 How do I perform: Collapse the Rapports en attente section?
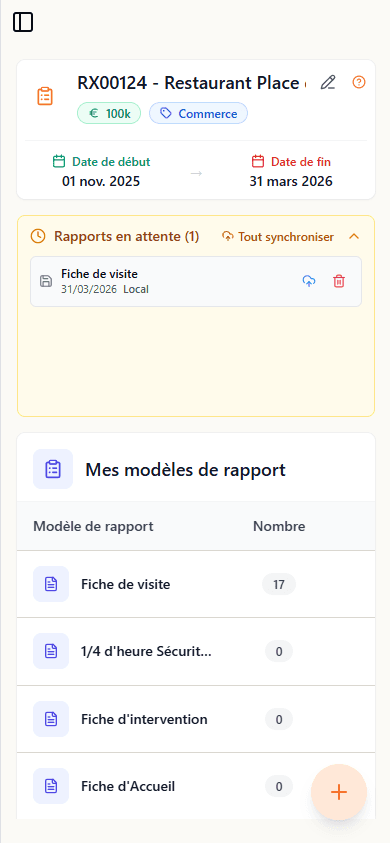[354, 237]
